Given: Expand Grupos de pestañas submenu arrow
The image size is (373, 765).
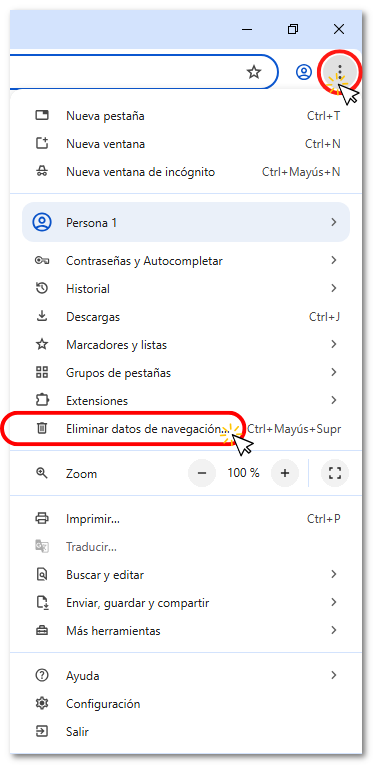Looking at the screenshot, I should (334, 373).
